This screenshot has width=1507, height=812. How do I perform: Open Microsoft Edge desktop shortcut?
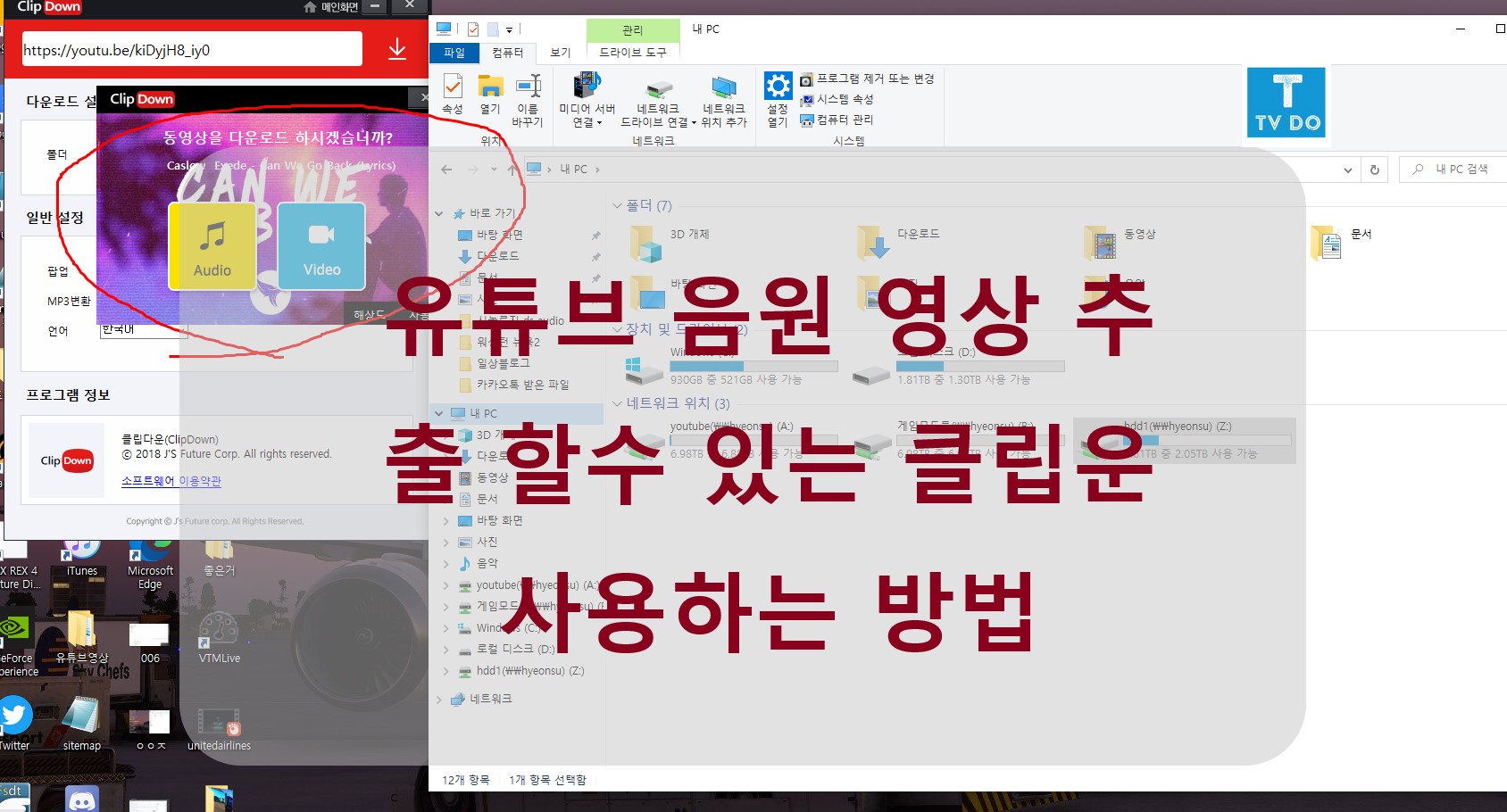pos(150,564)
